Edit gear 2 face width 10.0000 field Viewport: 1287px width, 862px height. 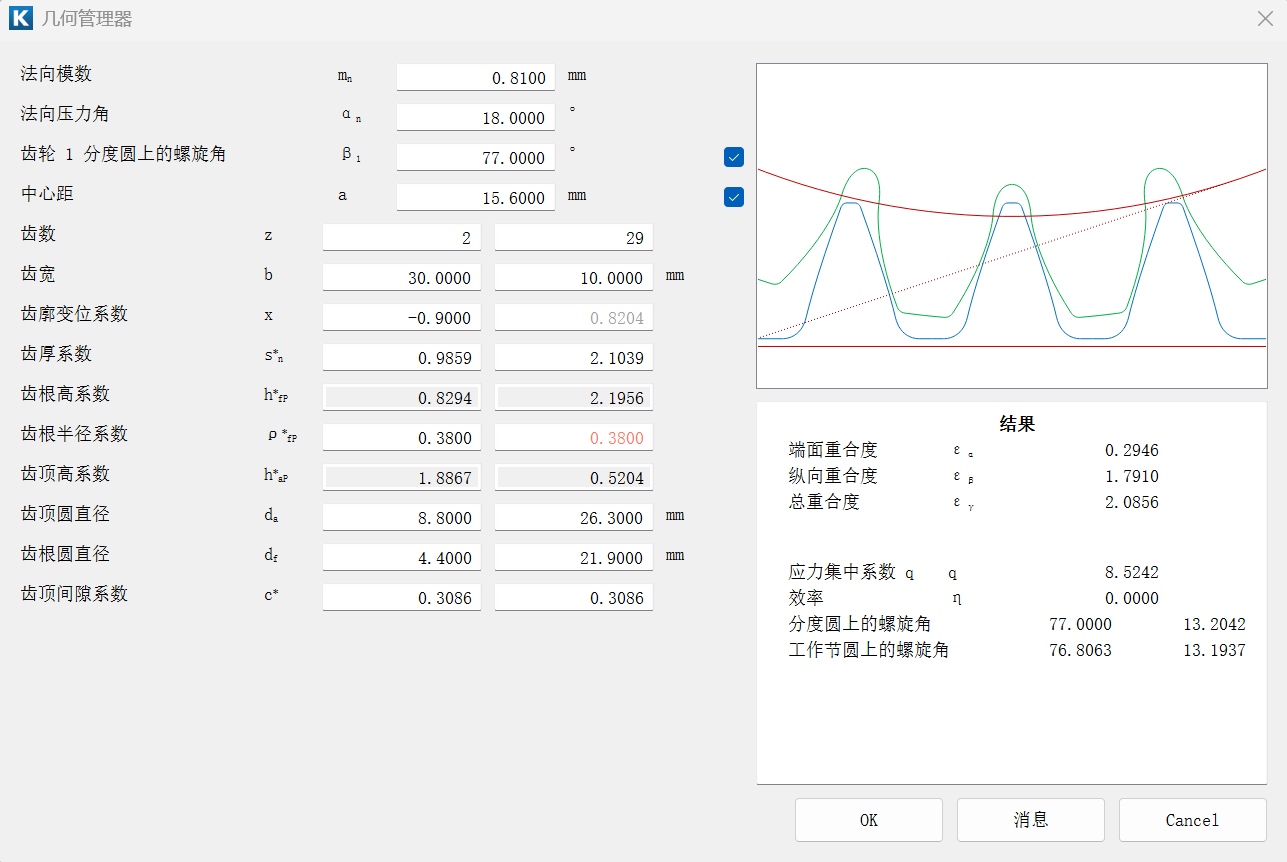coord(573,278)
